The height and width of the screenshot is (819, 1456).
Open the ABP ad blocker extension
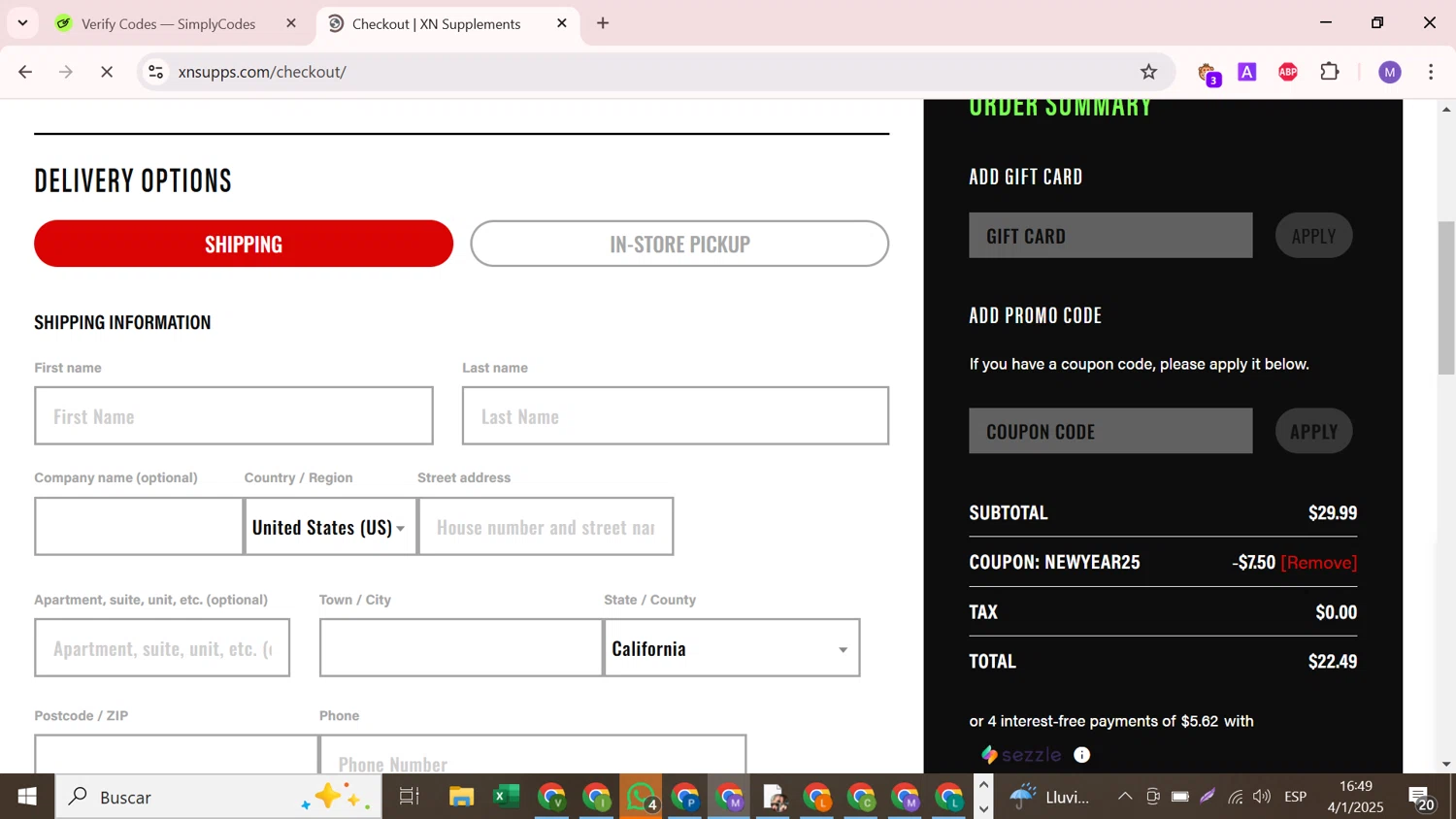(x=1288, y=72)
